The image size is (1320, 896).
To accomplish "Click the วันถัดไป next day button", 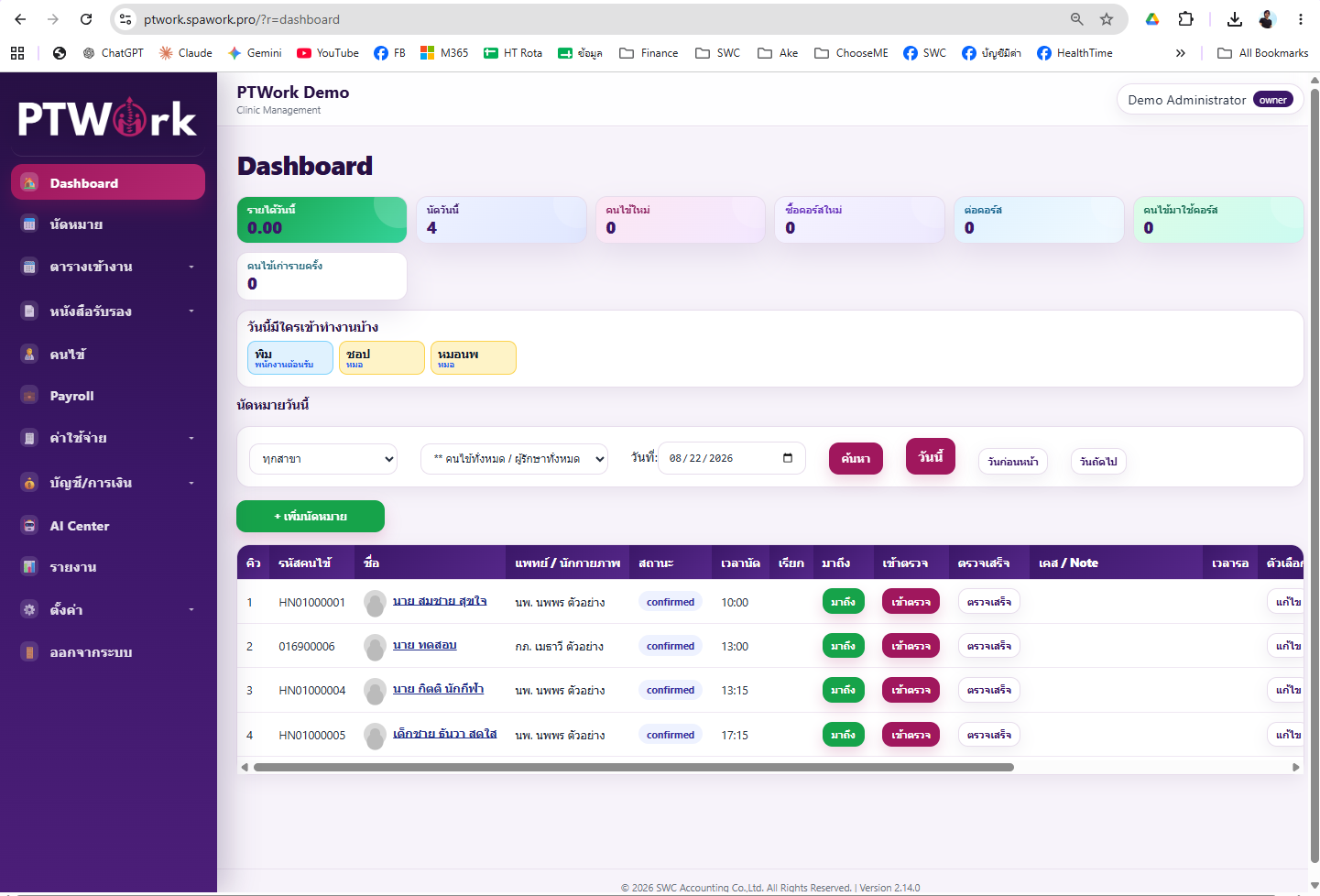I will tap(1098, 462).
